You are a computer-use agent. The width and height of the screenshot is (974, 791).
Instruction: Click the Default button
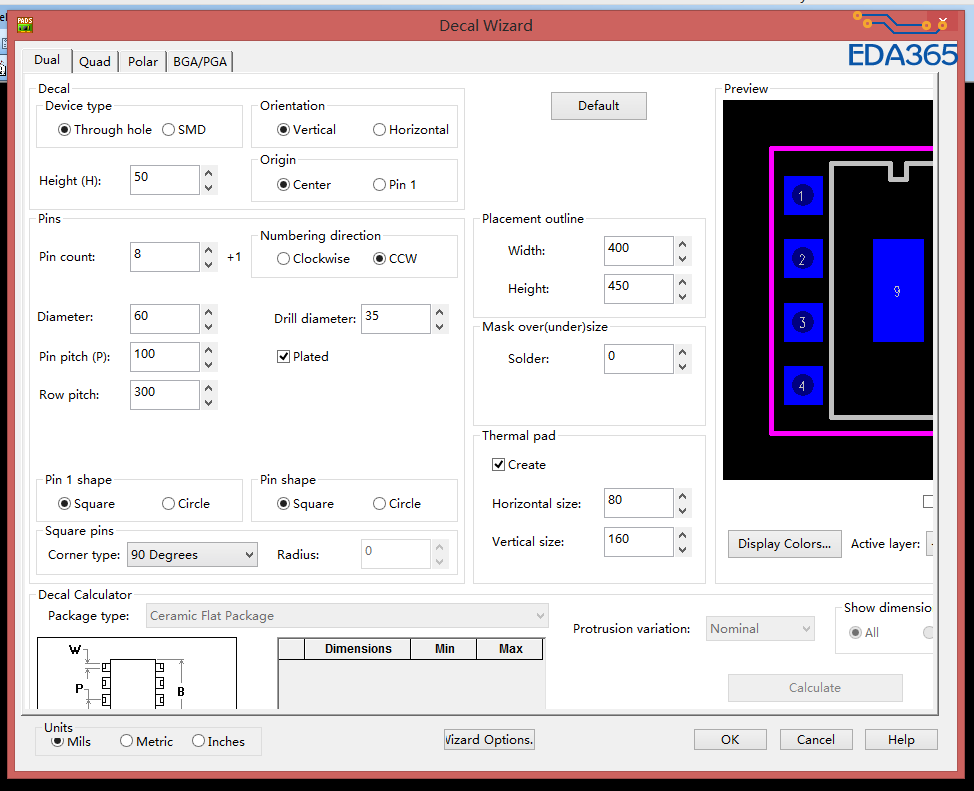pyautogui.click(x=599, y=106)
